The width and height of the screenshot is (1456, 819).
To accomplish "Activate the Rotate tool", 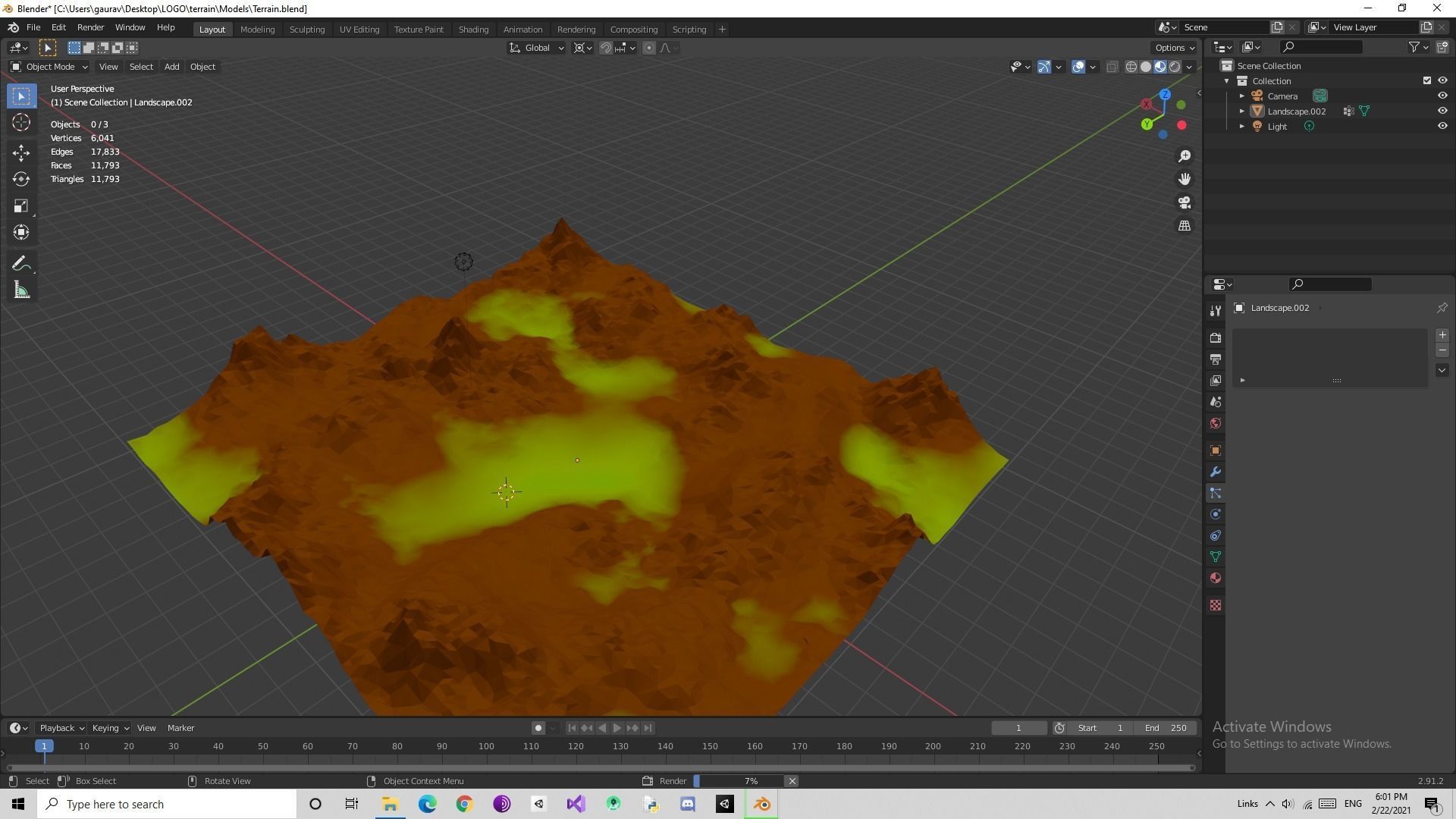I will 21,179.
